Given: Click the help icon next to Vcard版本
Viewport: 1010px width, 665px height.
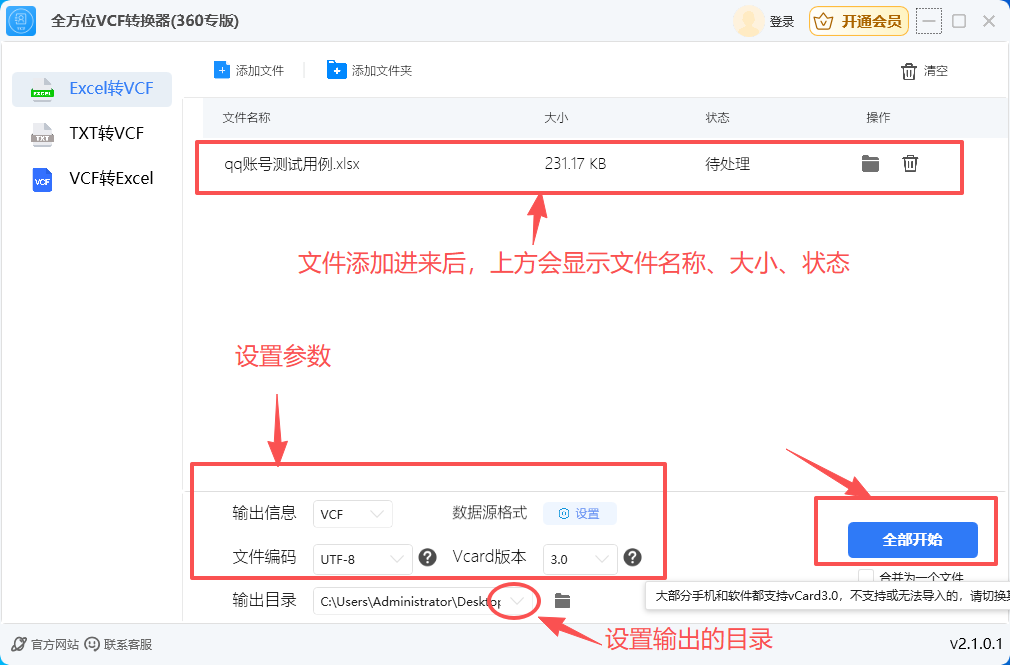Looking at the screenshot, I should [x=632, y=558].
